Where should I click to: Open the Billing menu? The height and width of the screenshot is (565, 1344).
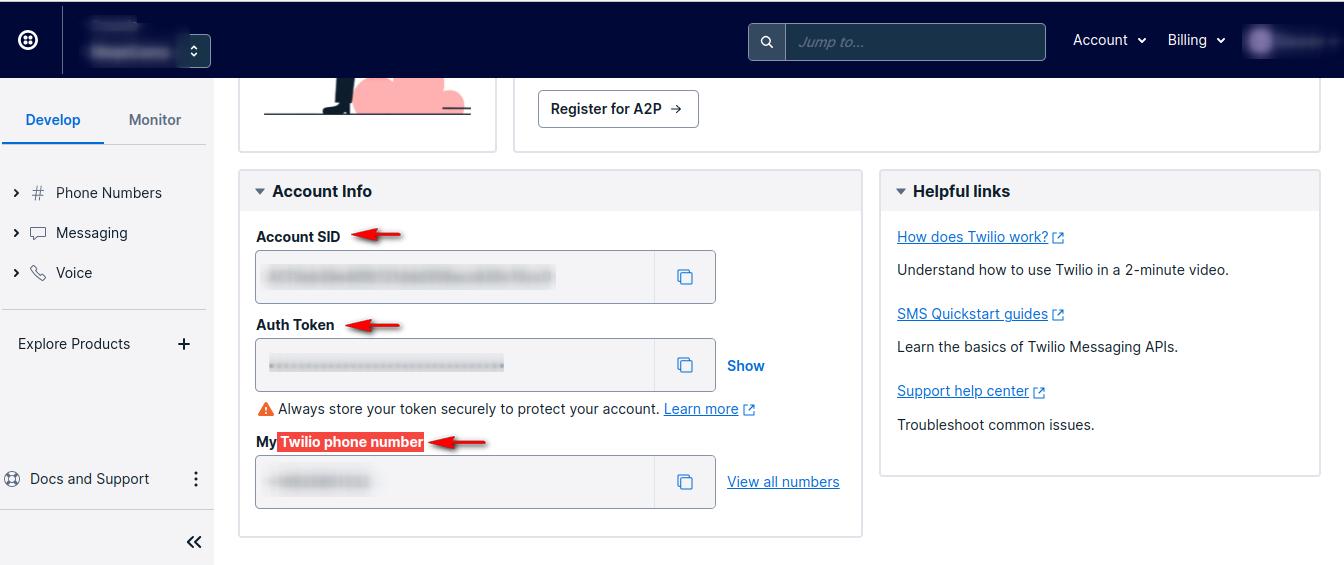[x=1196, y=40]
